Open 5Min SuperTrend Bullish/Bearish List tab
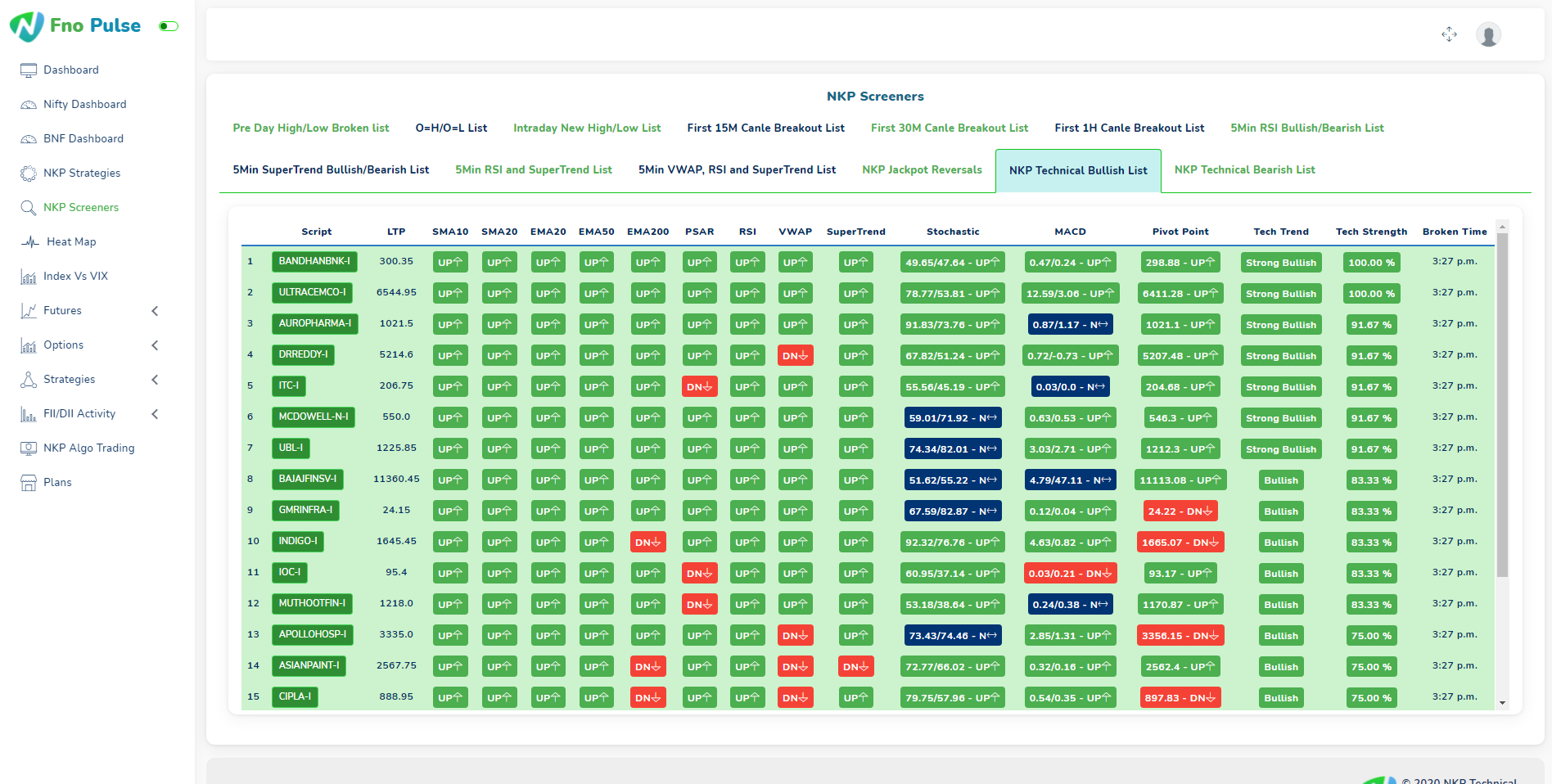The height and width of the screenshot is (784, 1552). 331,169
